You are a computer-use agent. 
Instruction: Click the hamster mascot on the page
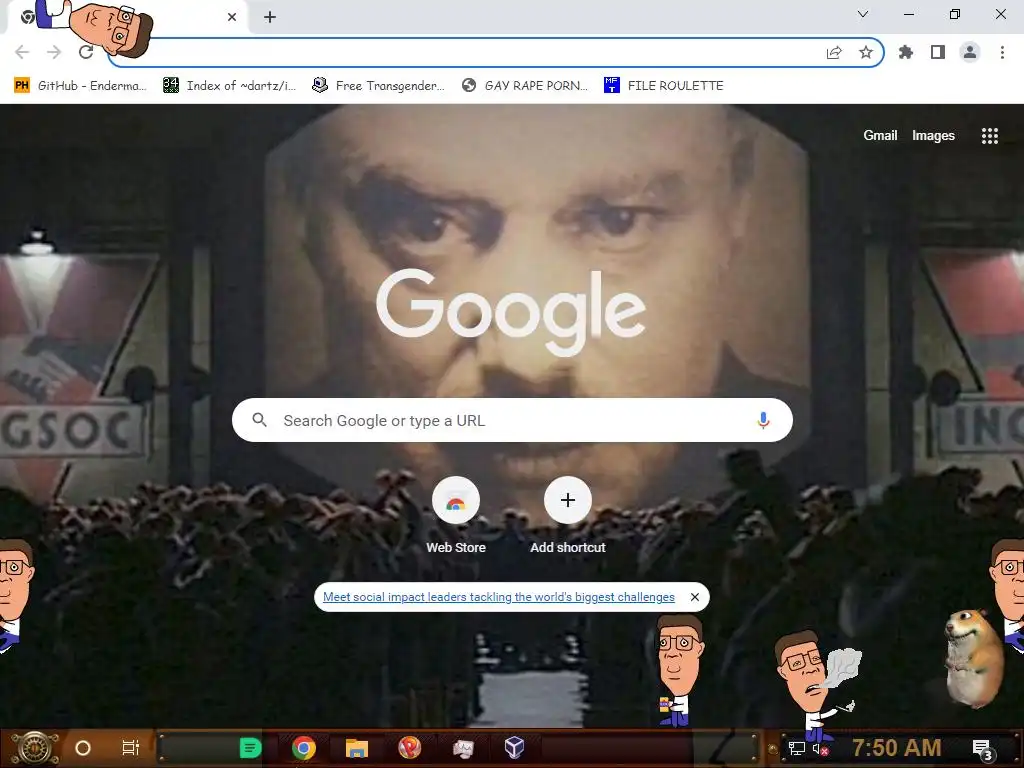click(974, 658)
